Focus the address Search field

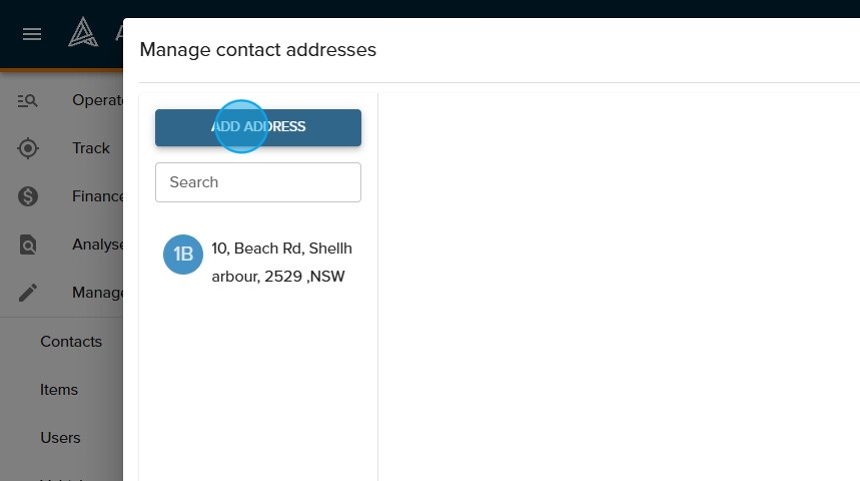[x=258, y=182]
